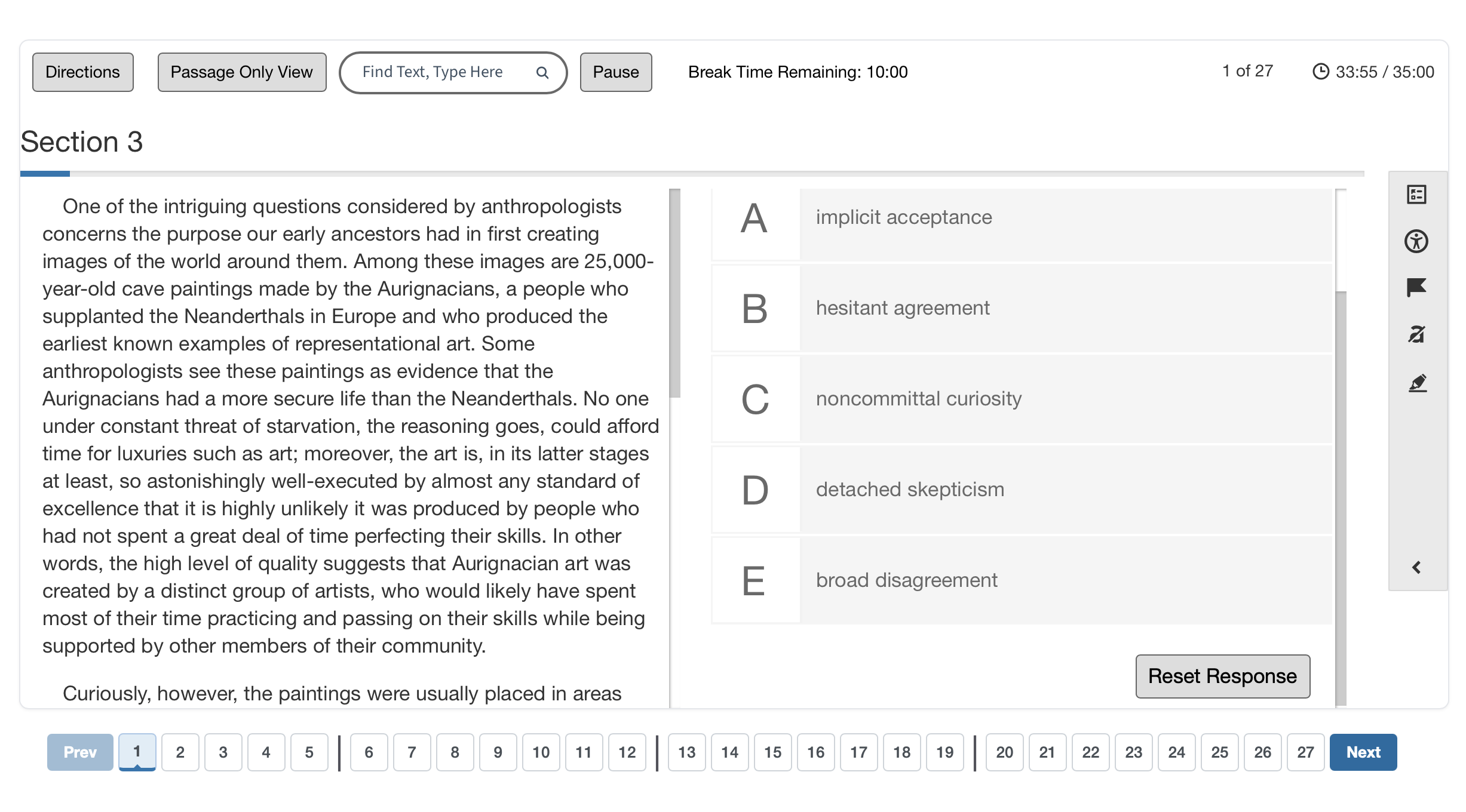Select the eliminate answer tool icon

coord(1416,334)
